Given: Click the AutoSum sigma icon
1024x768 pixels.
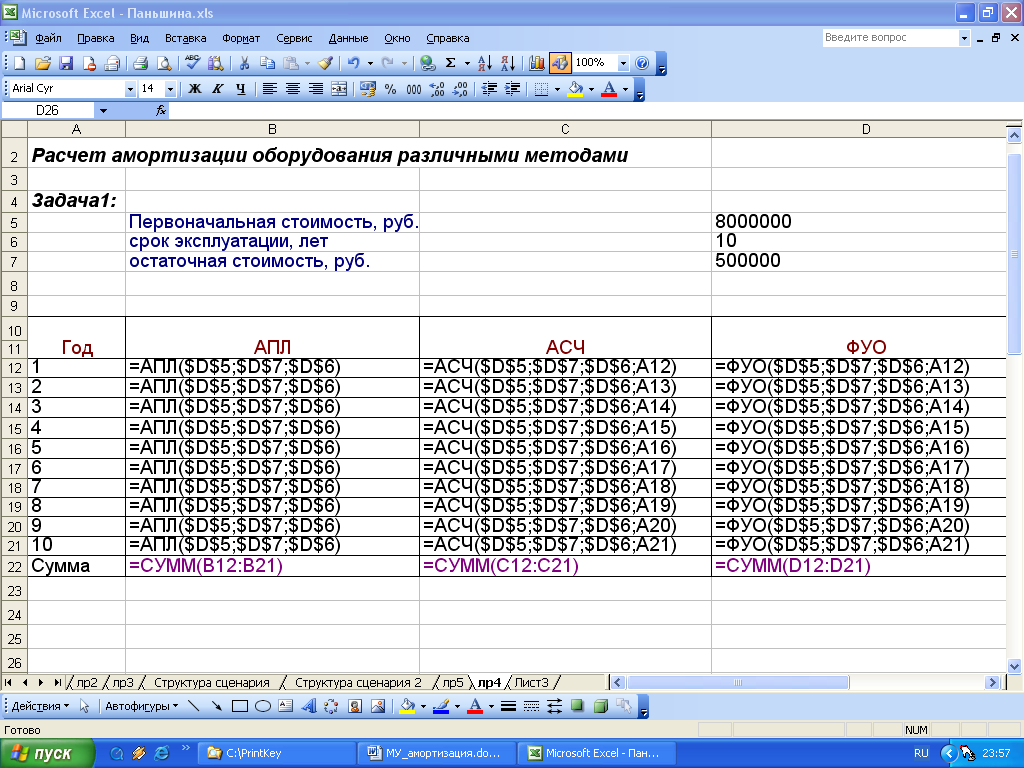Looking at the screenshot, I should coord(451,63).
